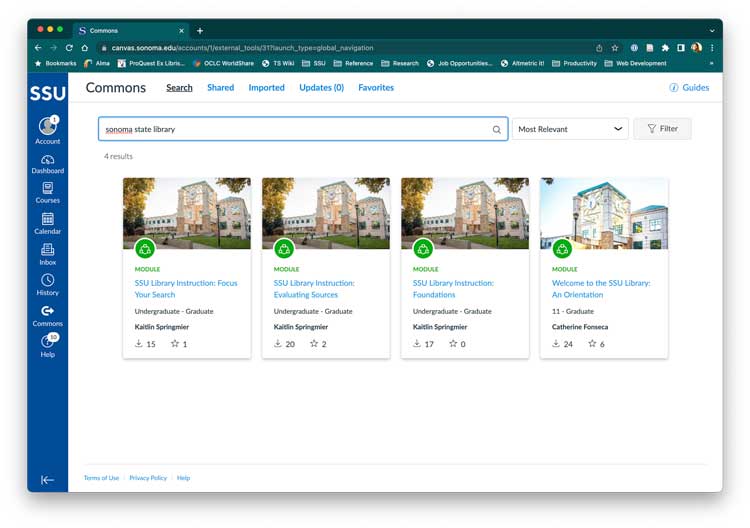Click the Focus Your Search card thumbnail
Screen dimensions: 750x528
pyautogui.click(x=187, y=213)
